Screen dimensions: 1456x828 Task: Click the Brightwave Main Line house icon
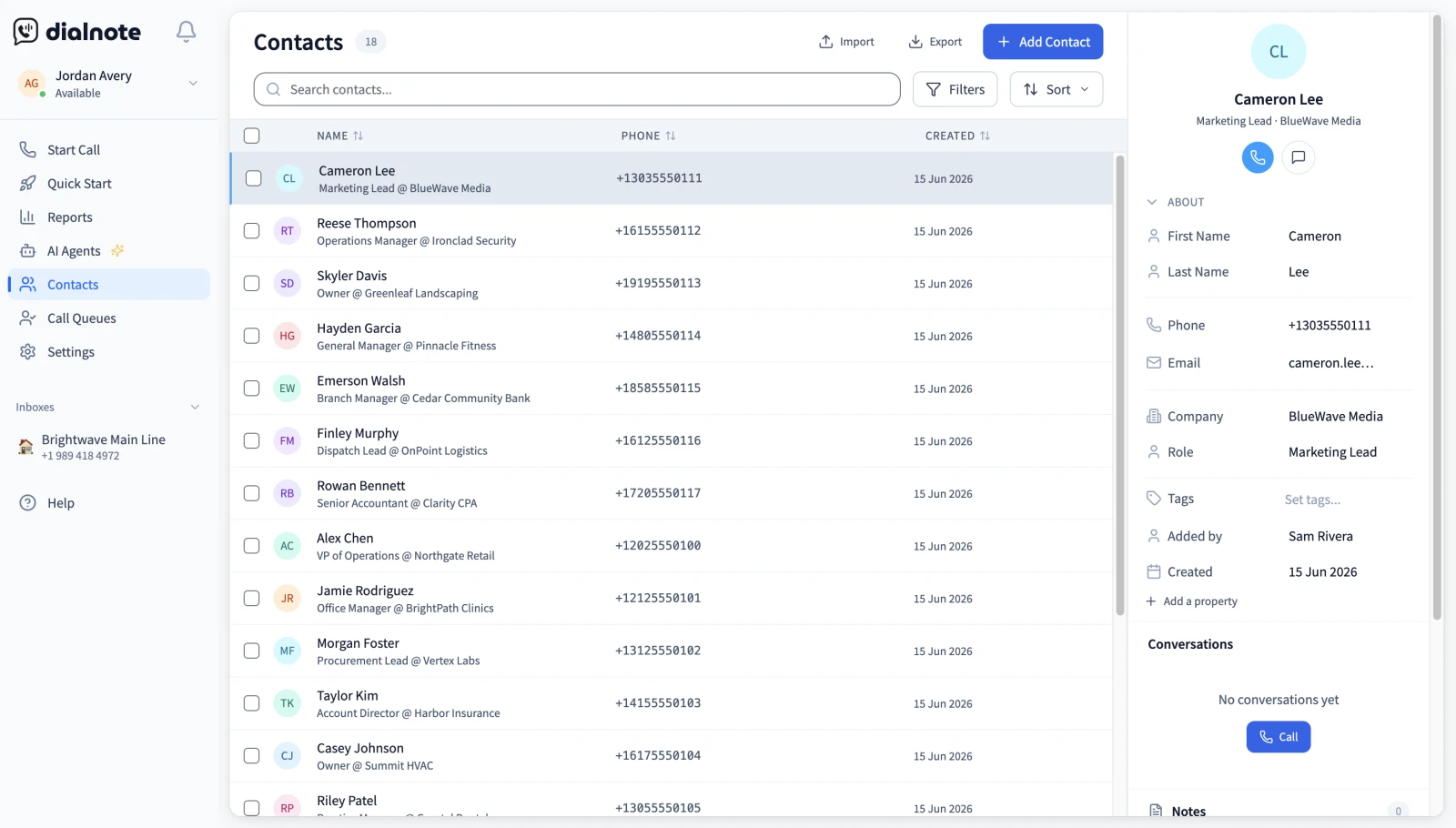[x=25, y=447]
